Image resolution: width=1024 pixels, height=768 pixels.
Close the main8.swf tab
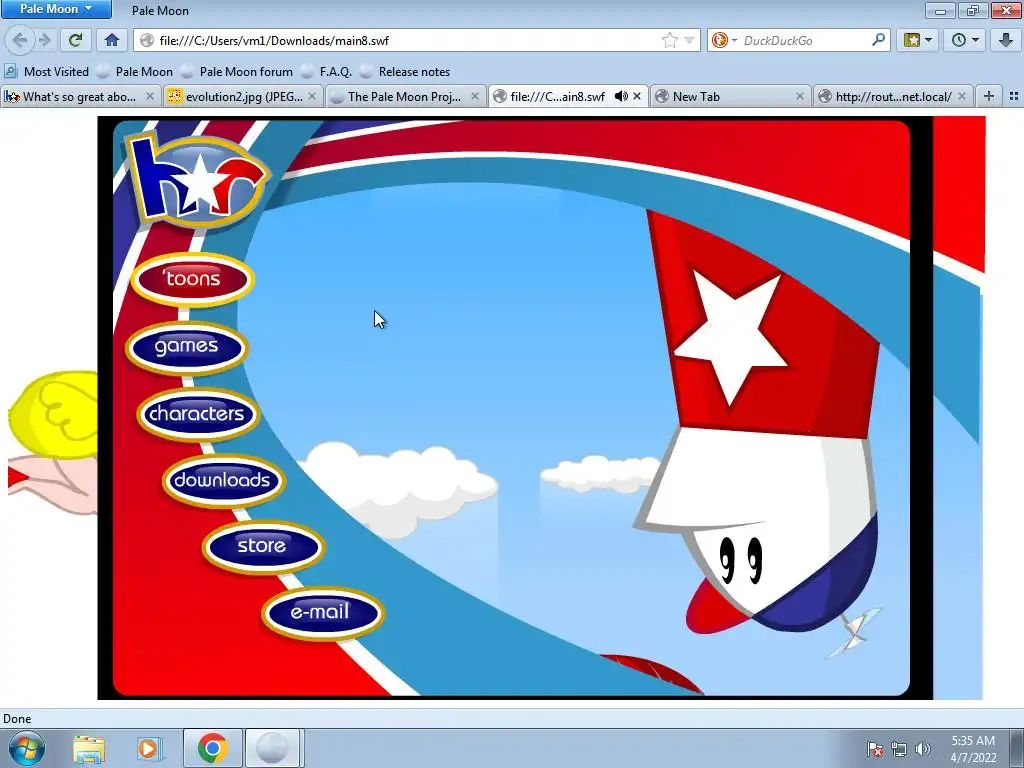tap(637, 97)
